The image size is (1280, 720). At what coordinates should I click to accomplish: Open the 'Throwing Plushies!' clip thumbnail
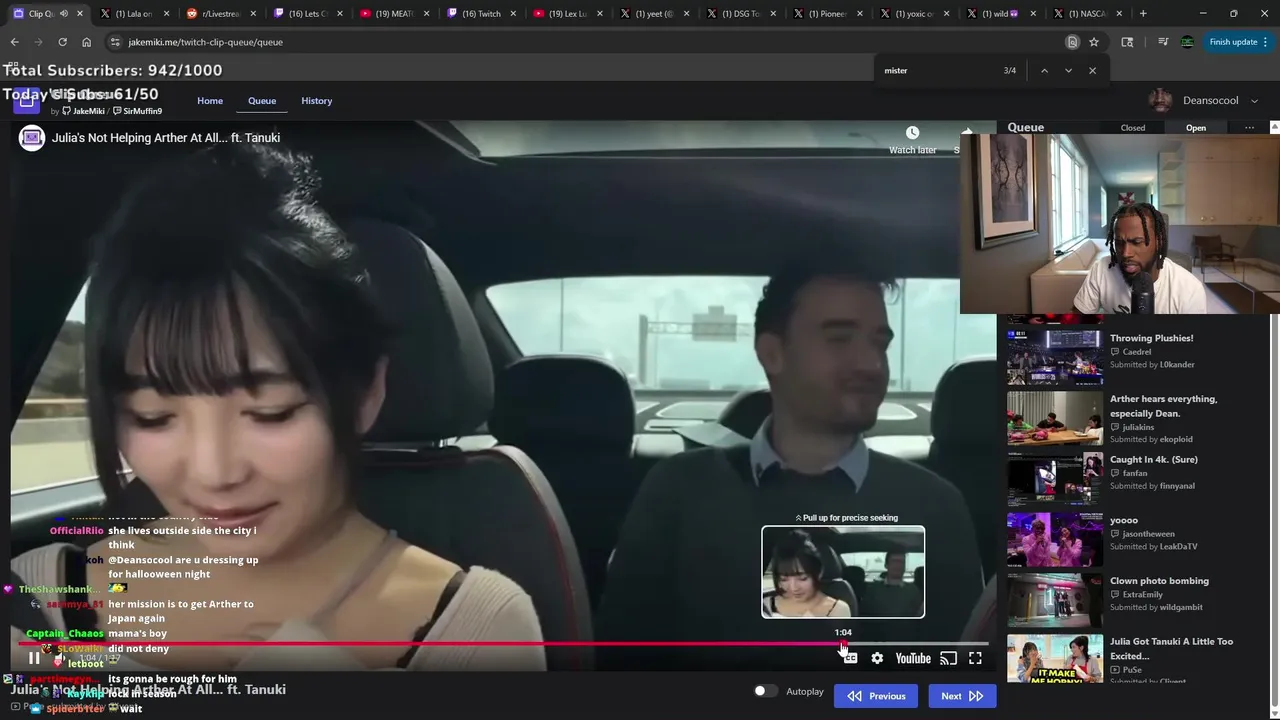coord(1055,358)
